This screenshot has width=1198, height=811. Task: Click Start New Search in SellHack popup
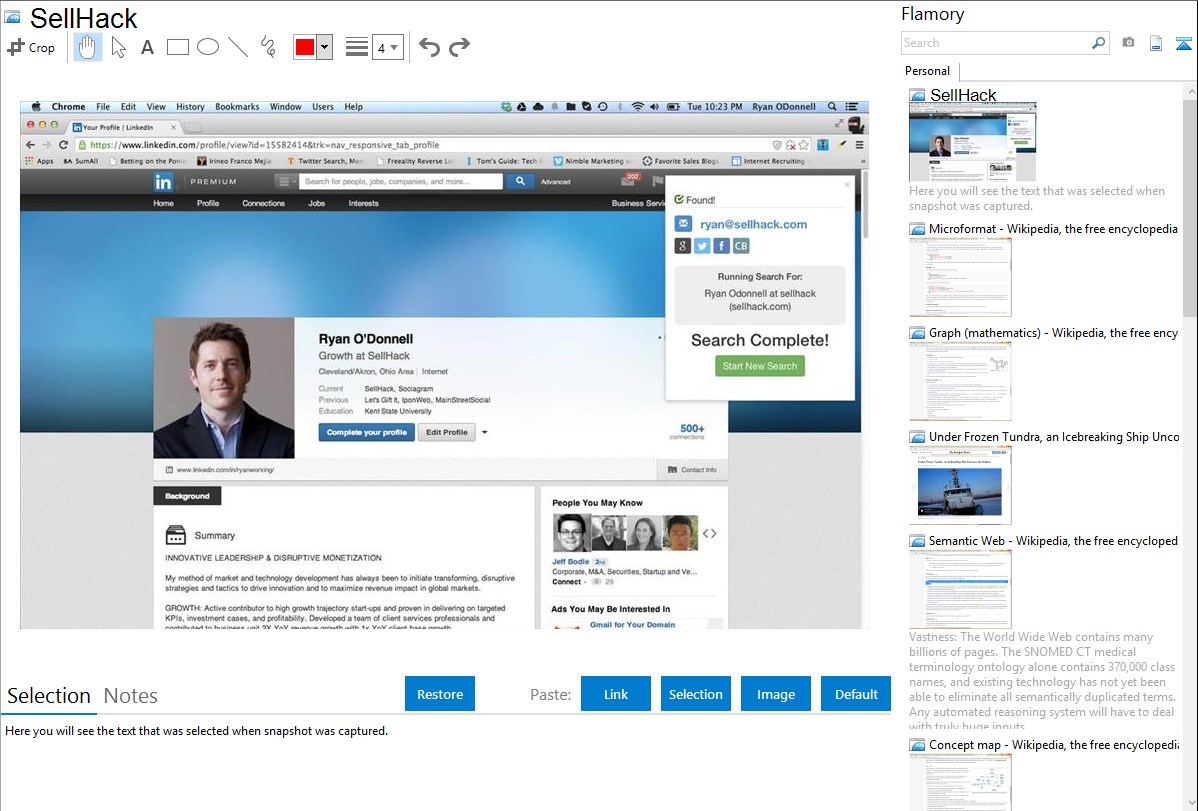point(759,366)
